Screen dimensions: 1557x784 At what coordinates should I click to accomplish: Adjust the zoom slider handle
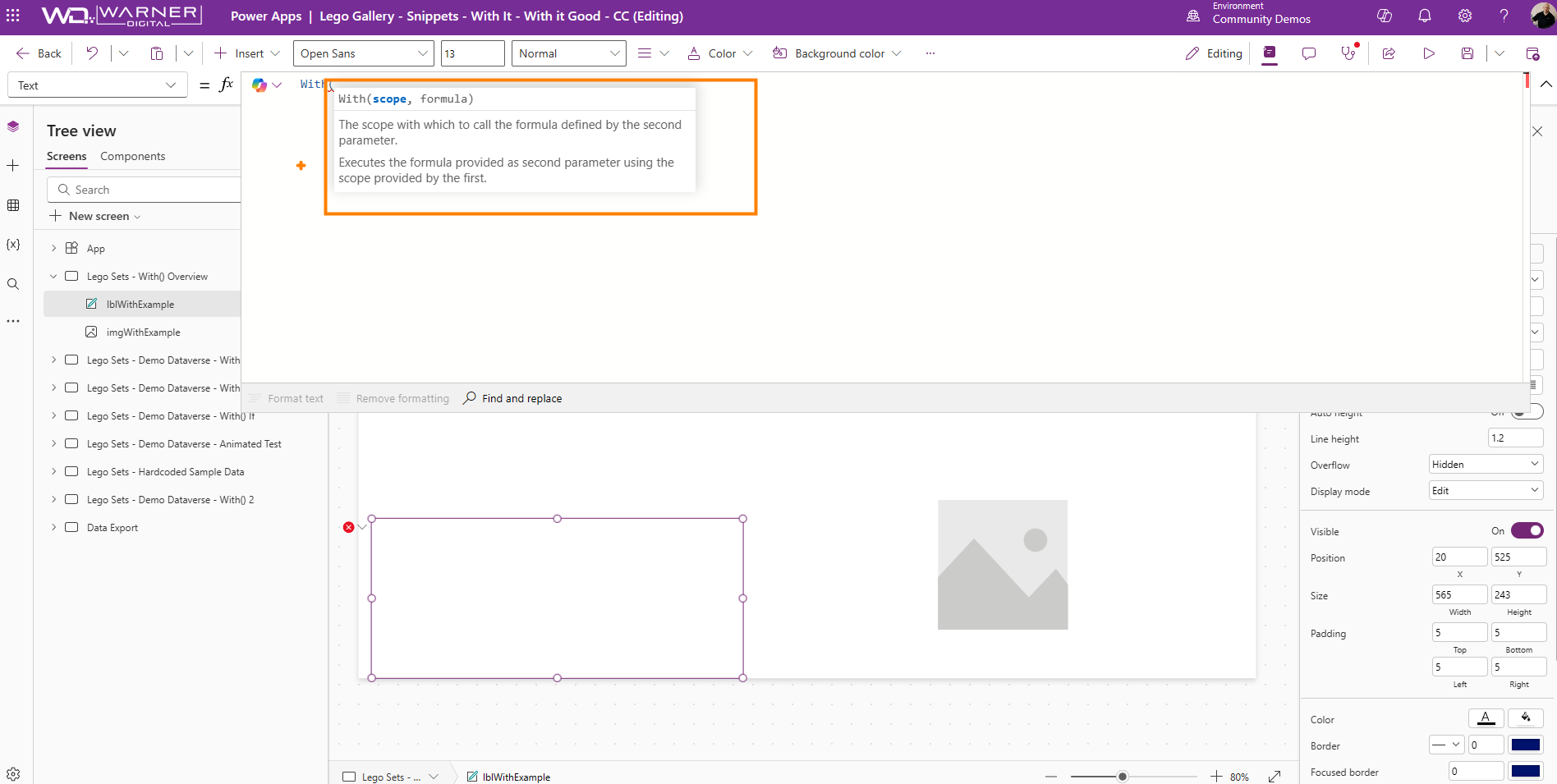click(1123, 776)
